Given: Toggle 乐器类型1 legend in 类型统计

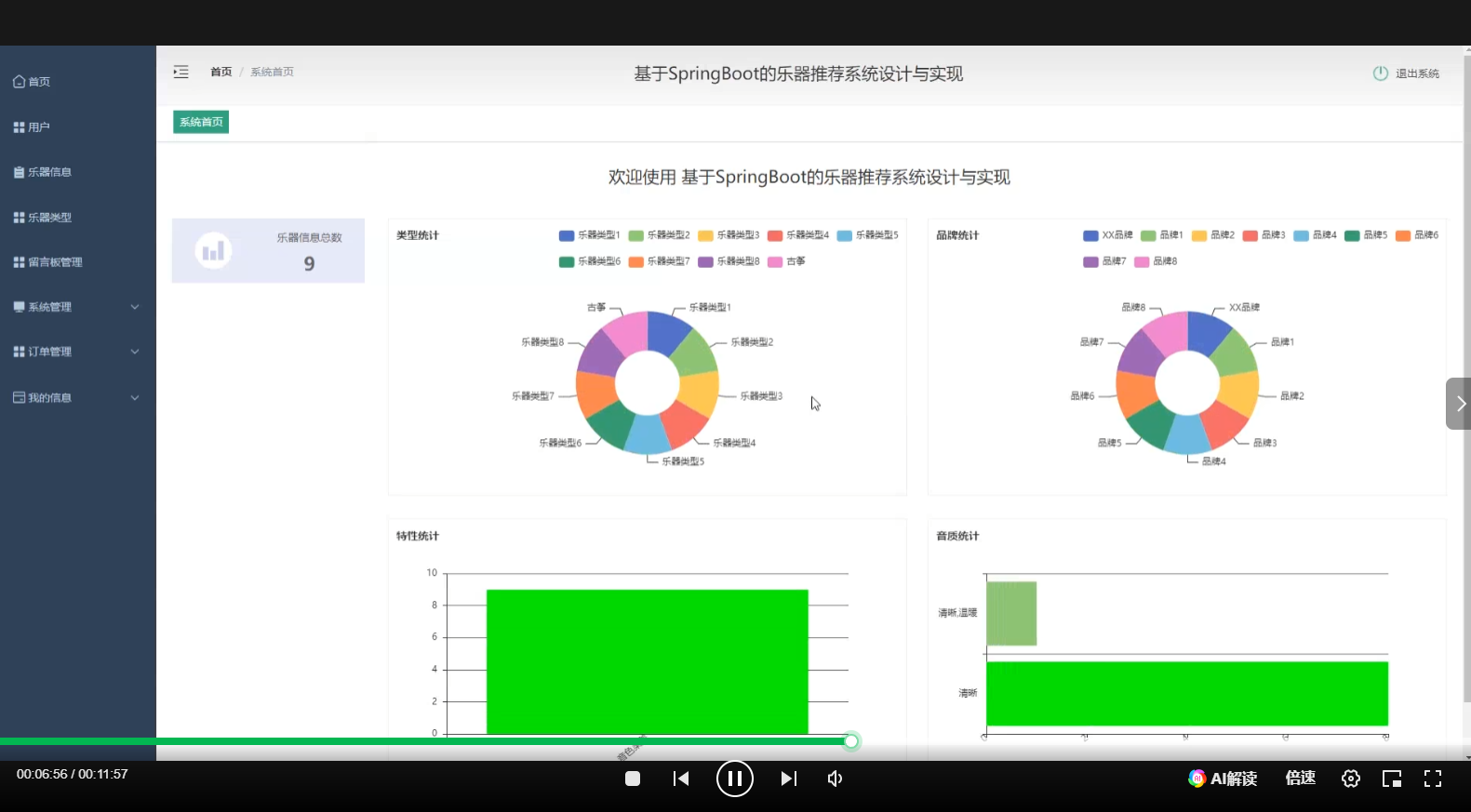Looking at the screenshot, I should tap(589, 235).
